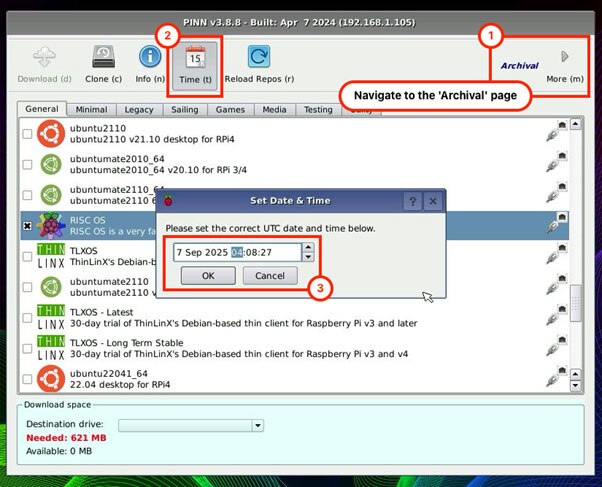602x487 pixels.
Task: Switch to the Media tab
Action: (275, 110)
